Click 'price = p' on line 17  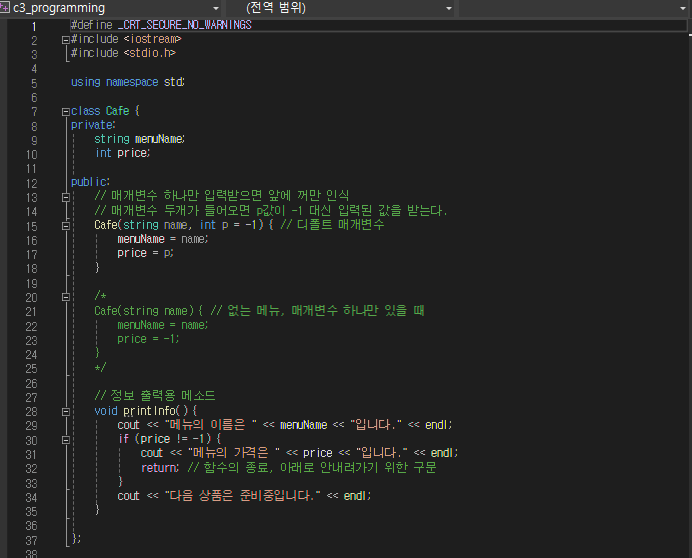point(145,253)
